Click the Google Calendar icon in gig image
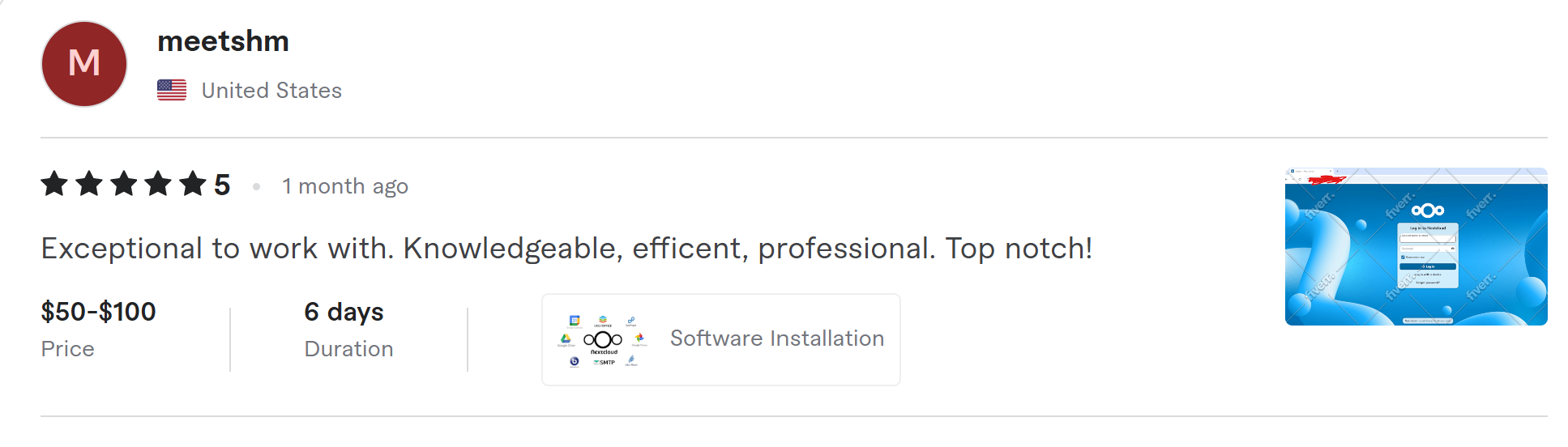 (x=575, y=321)
